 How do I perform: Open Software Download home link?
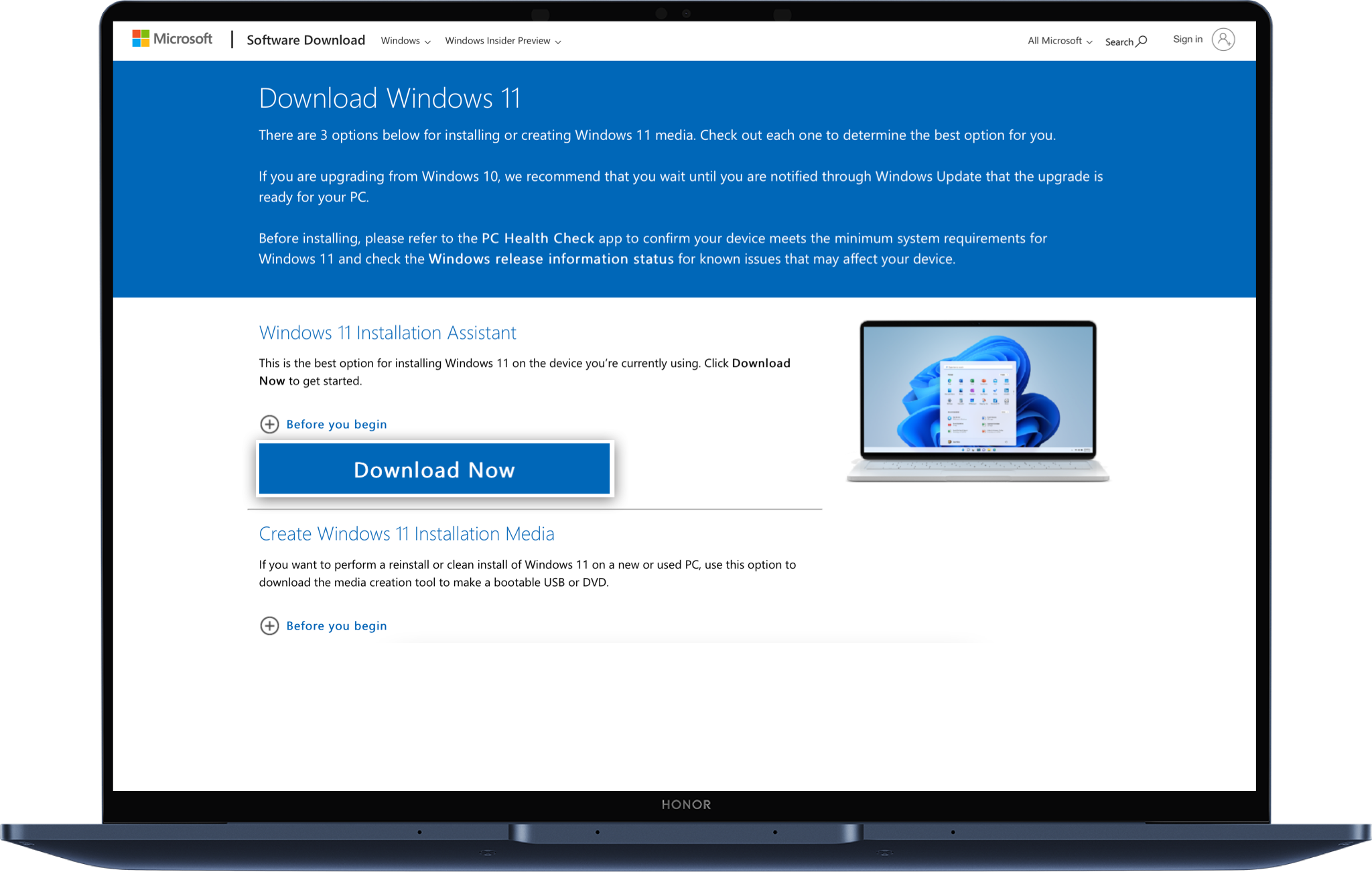(x=305, y=40)
